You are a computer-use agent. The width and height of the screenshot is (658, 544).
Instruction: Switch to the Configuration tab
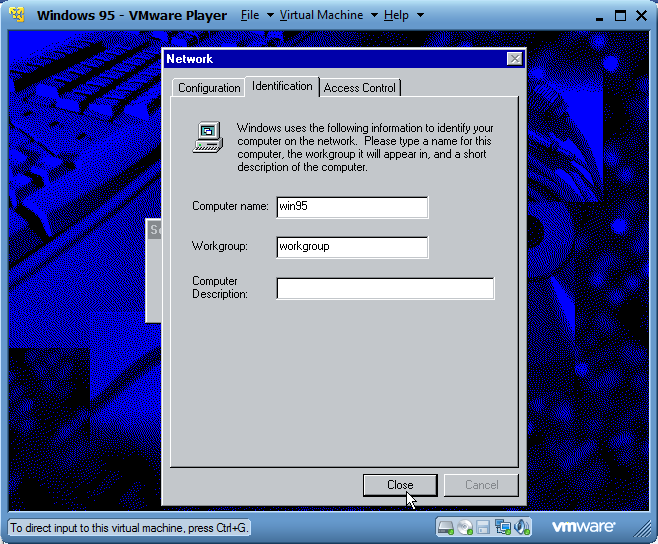[209, 88]
